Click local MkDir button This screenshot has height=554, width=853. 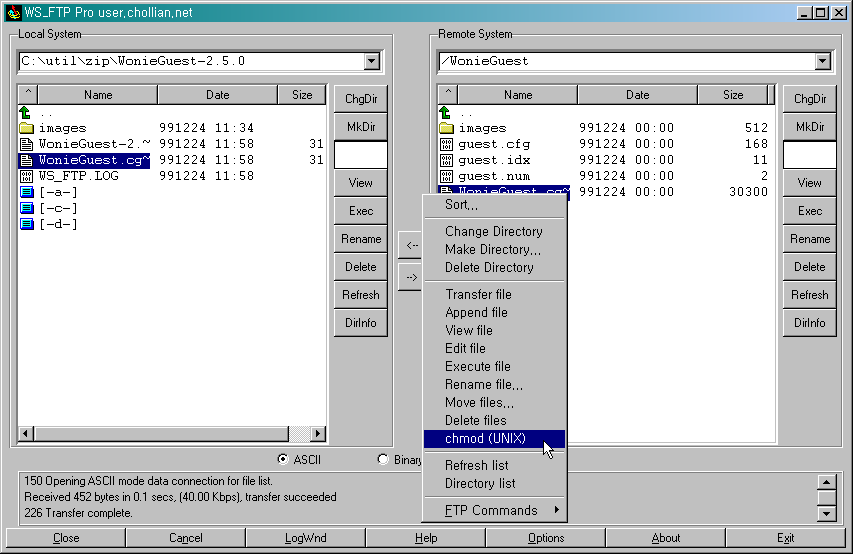click(x=361, y=127)
